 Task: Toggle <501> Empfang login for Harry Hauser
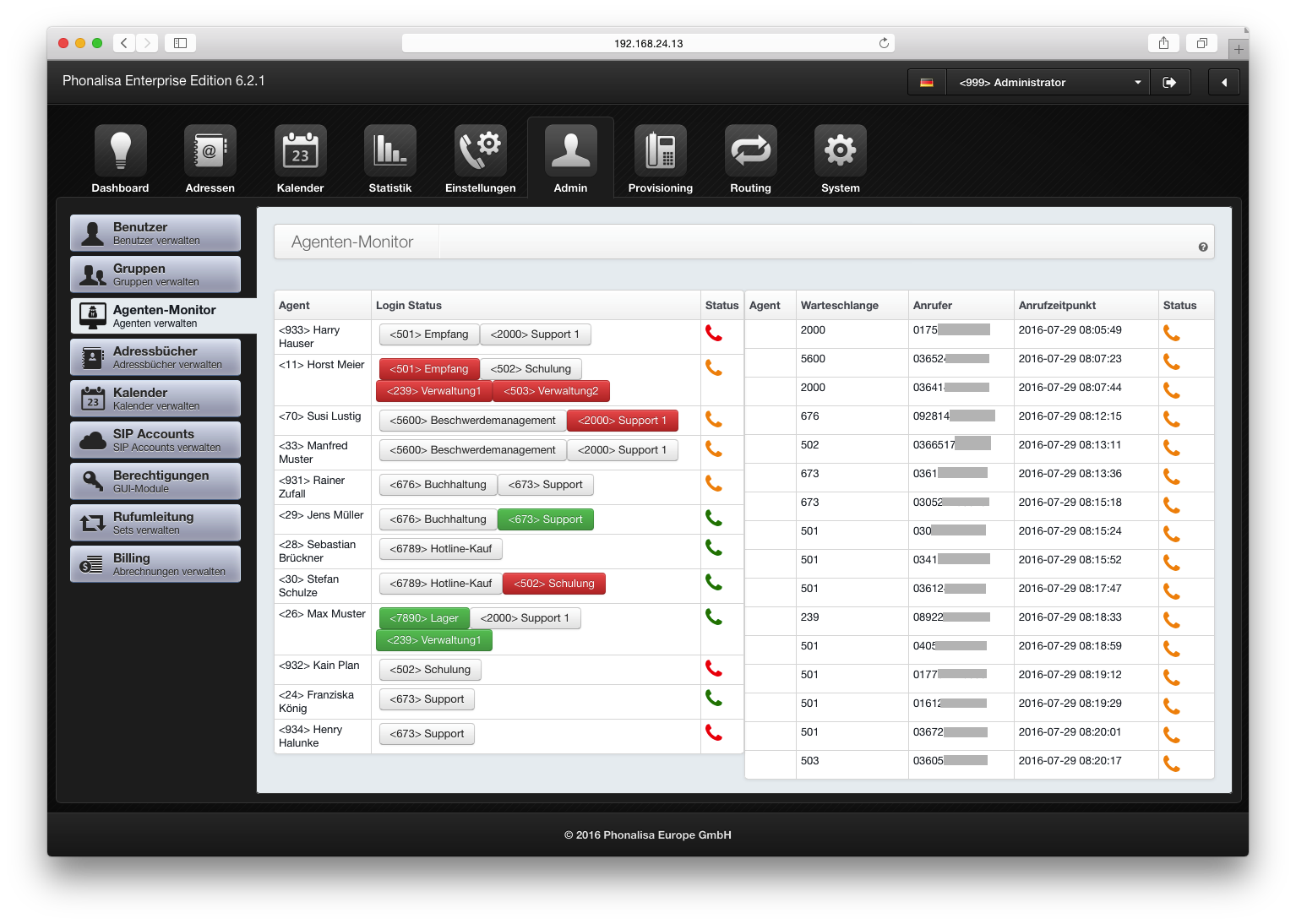(x=429, y=334)
